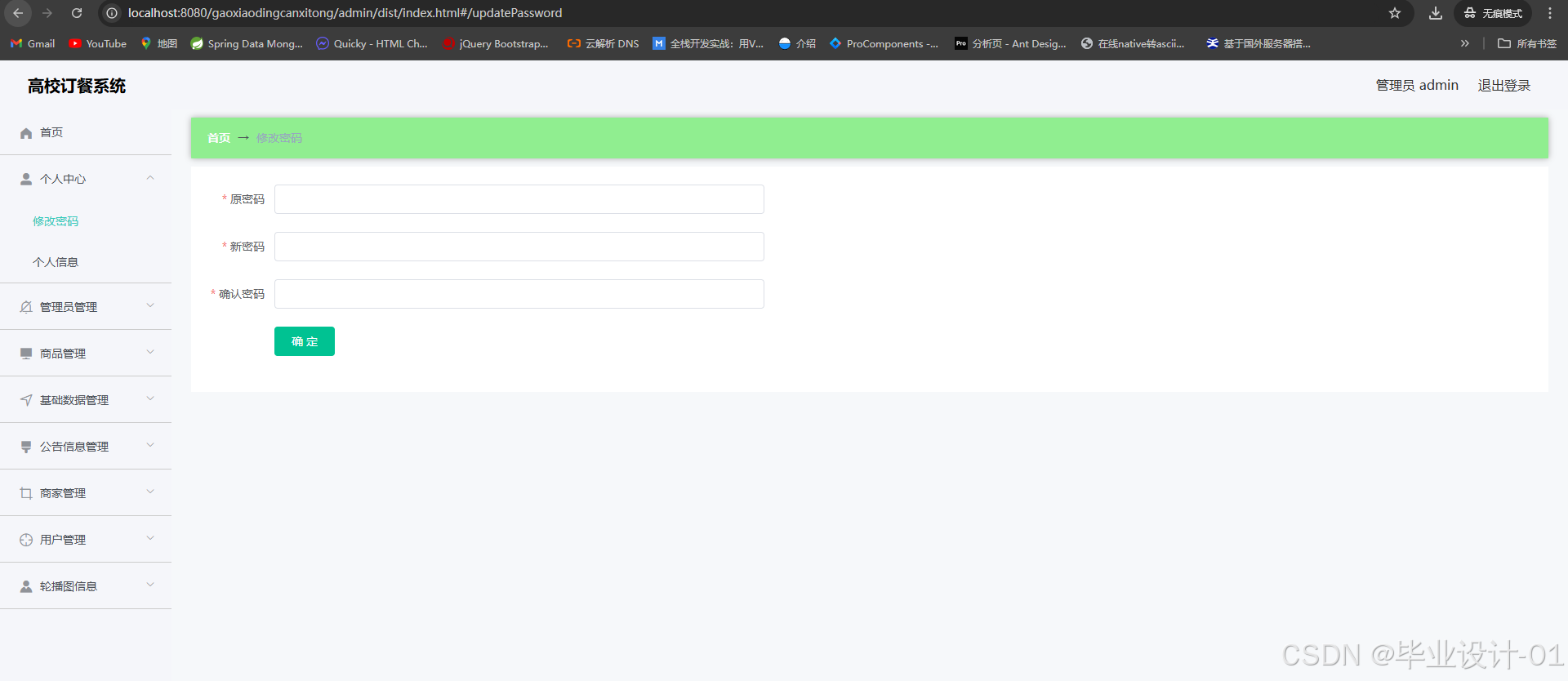
Task: Expand the 管理员管理 menu chevron
Action: click(150, 305)
